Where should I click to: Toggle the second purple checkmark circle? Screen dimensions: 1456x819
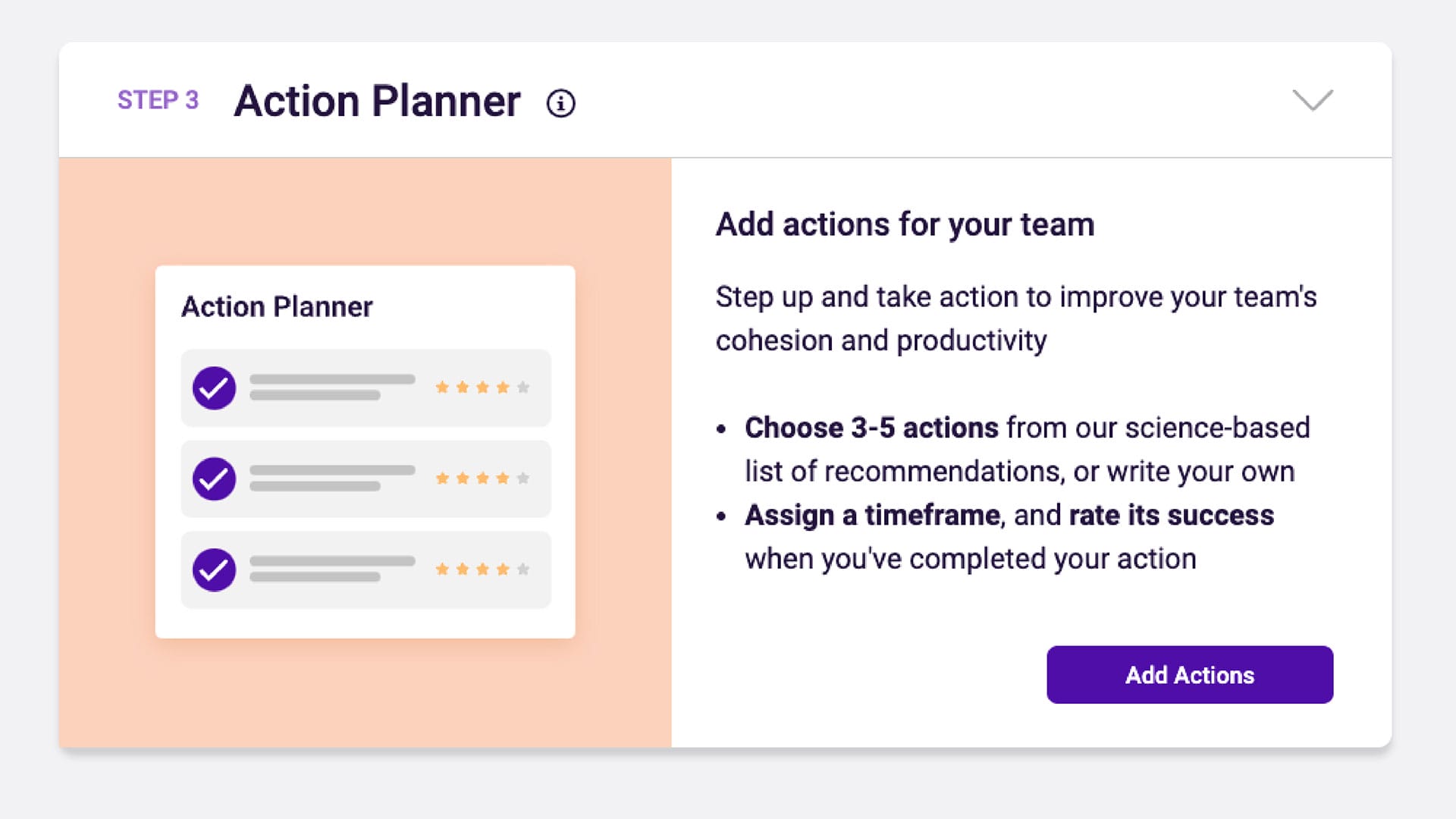[214, 479]
